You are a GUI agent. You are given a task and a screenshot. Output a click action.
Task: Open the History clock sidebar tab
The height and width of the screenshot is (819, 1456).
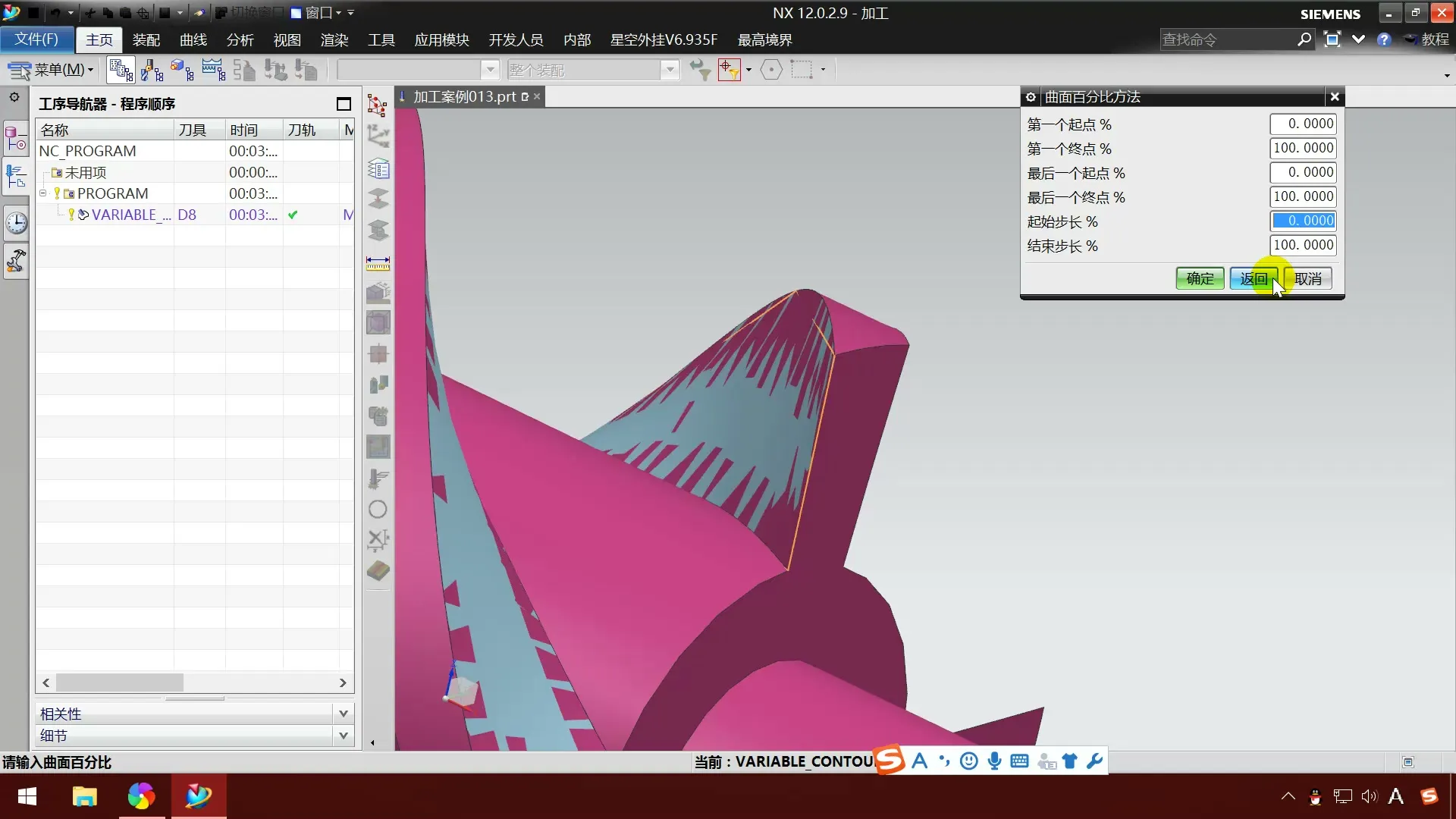pos(16,223)
